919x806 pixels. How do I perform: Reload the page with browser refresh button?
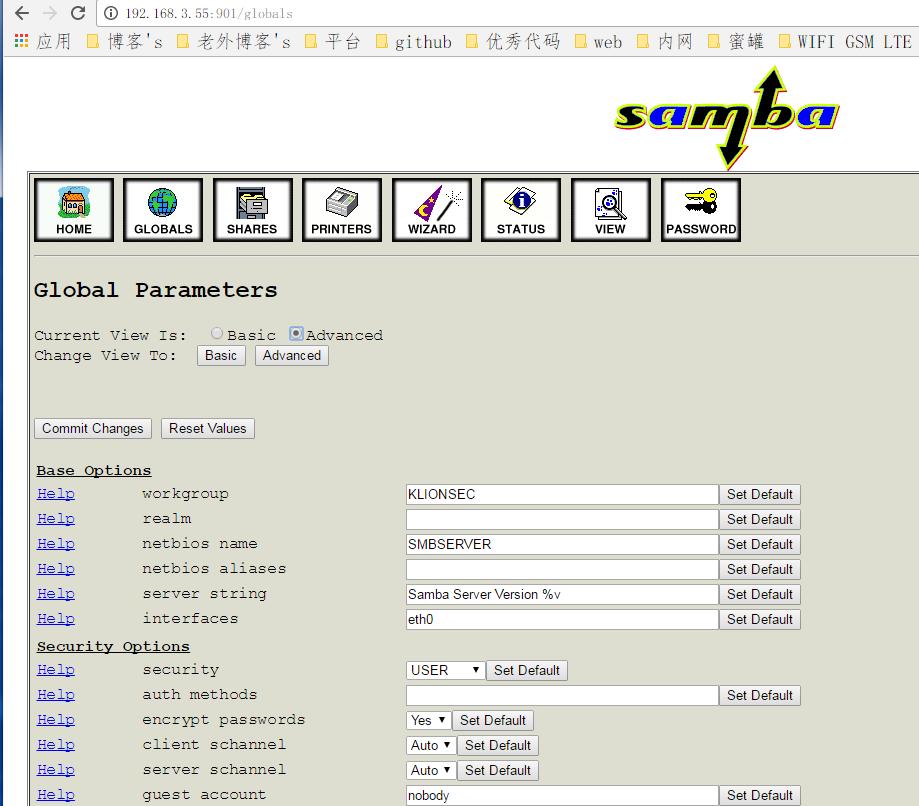(78, 14)
